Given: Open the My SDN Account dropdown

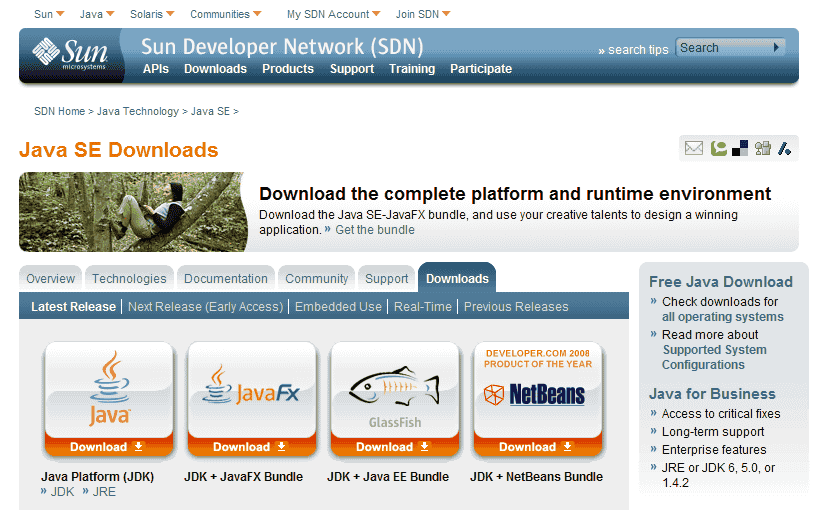Looking at the screenshot, I should (x=334, y=14).
